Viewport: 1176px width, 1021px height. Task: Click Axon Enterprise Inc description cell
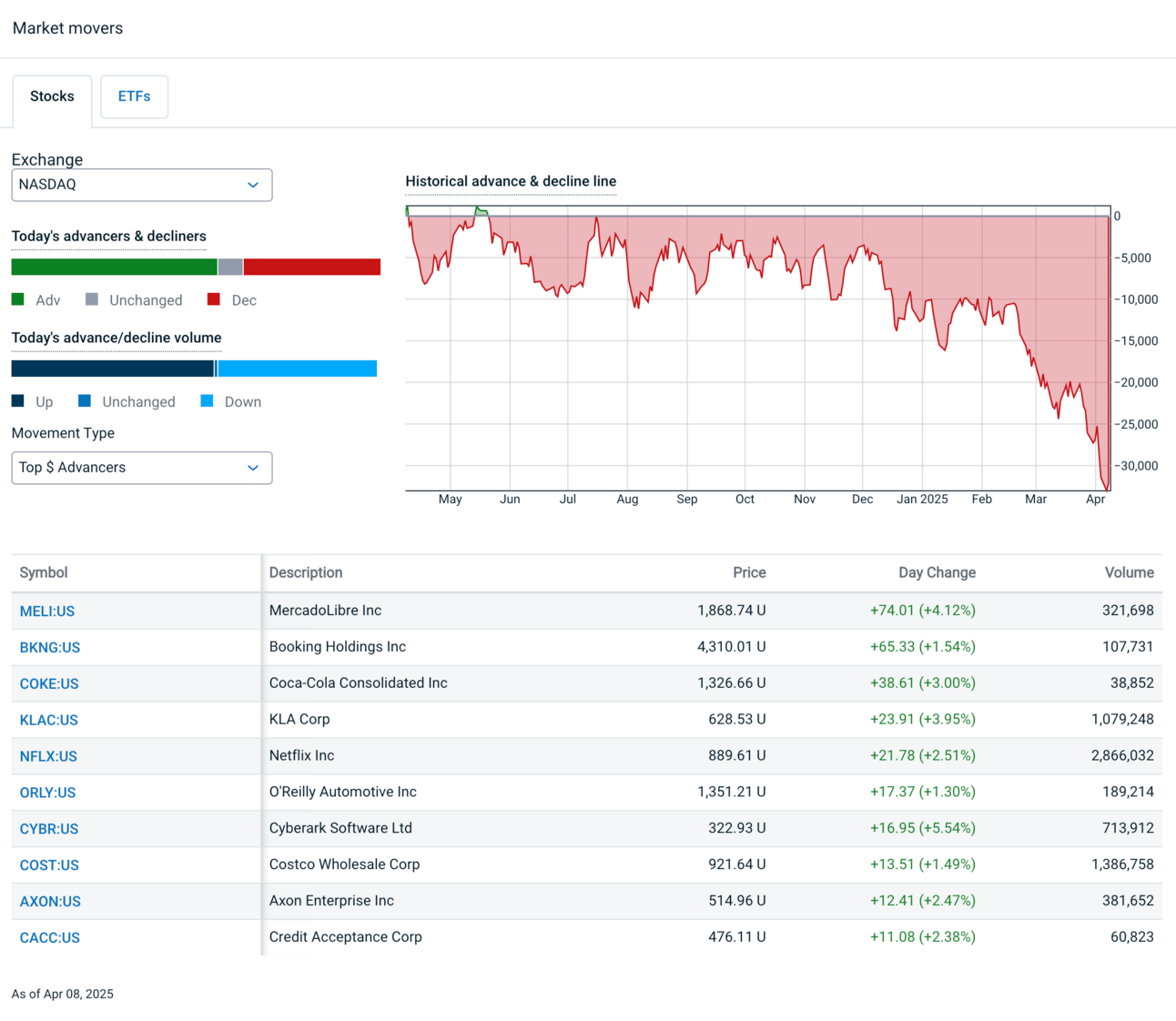tap(331, 901)
